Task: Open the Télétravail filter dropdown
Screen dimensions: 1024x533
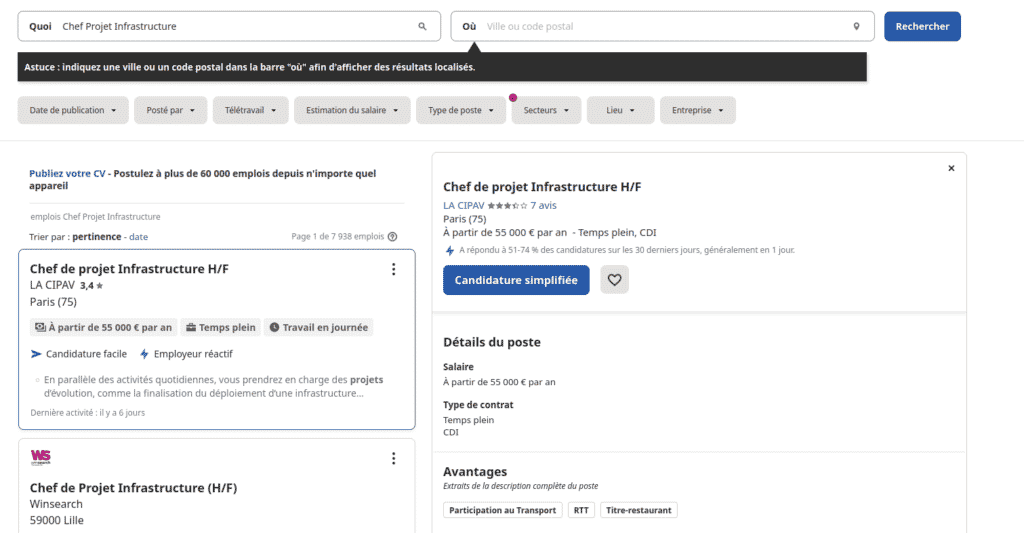Action: click(x=250, y=110)
